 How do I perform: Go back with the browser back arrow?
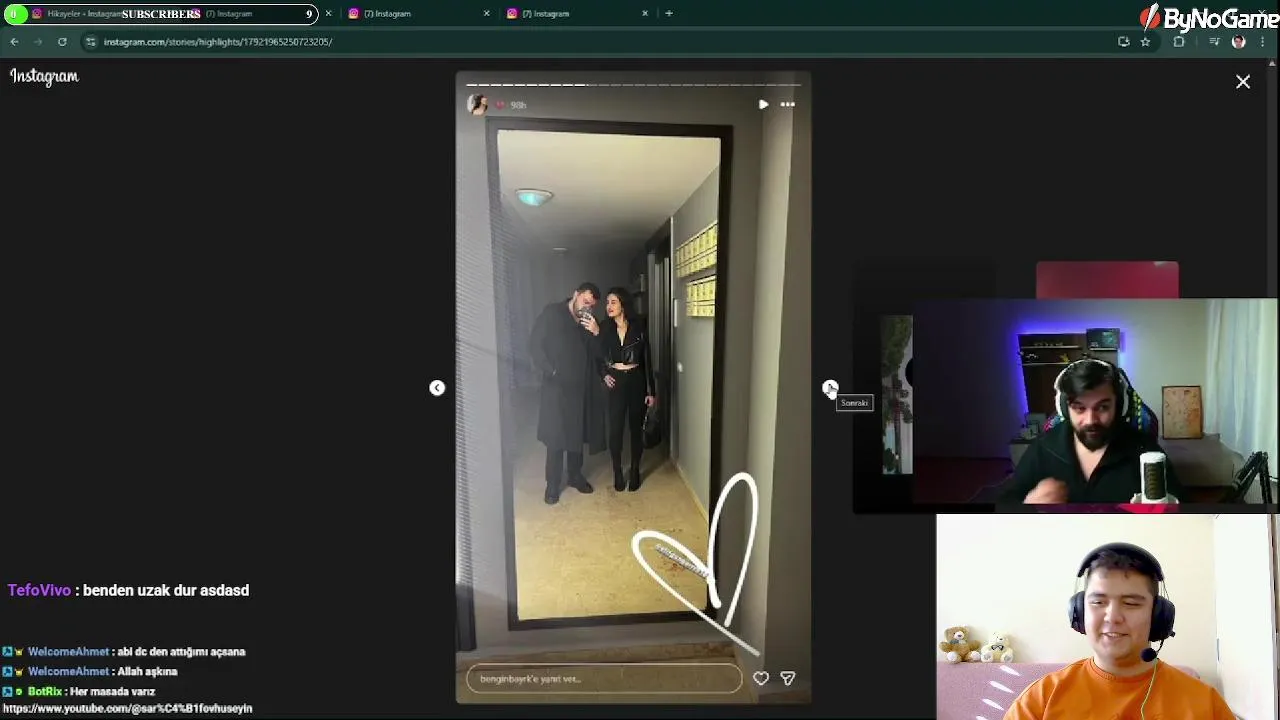coord(14,42)
